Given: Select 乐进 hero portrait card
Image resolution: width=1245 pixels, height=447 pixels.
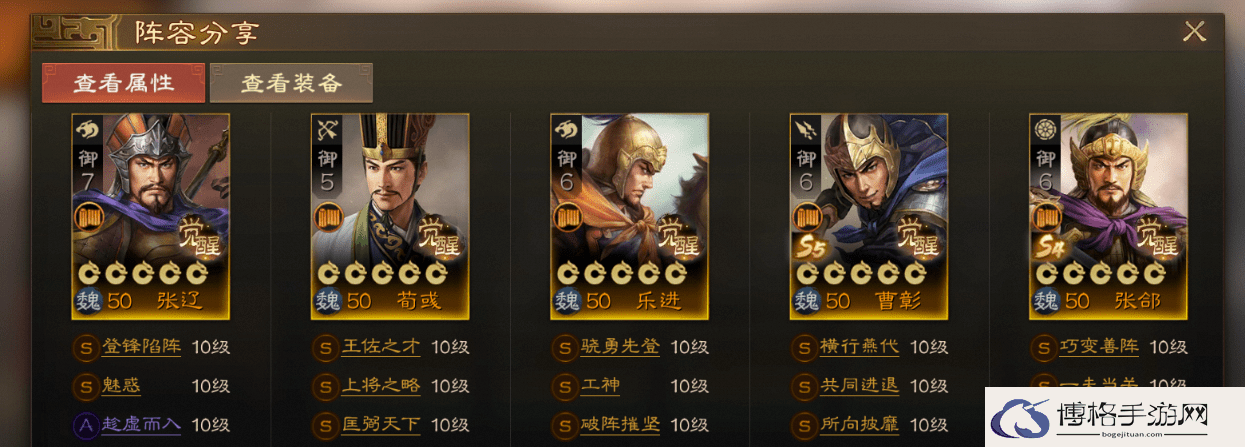Looking at the screenshot, I should click(630, 216).
